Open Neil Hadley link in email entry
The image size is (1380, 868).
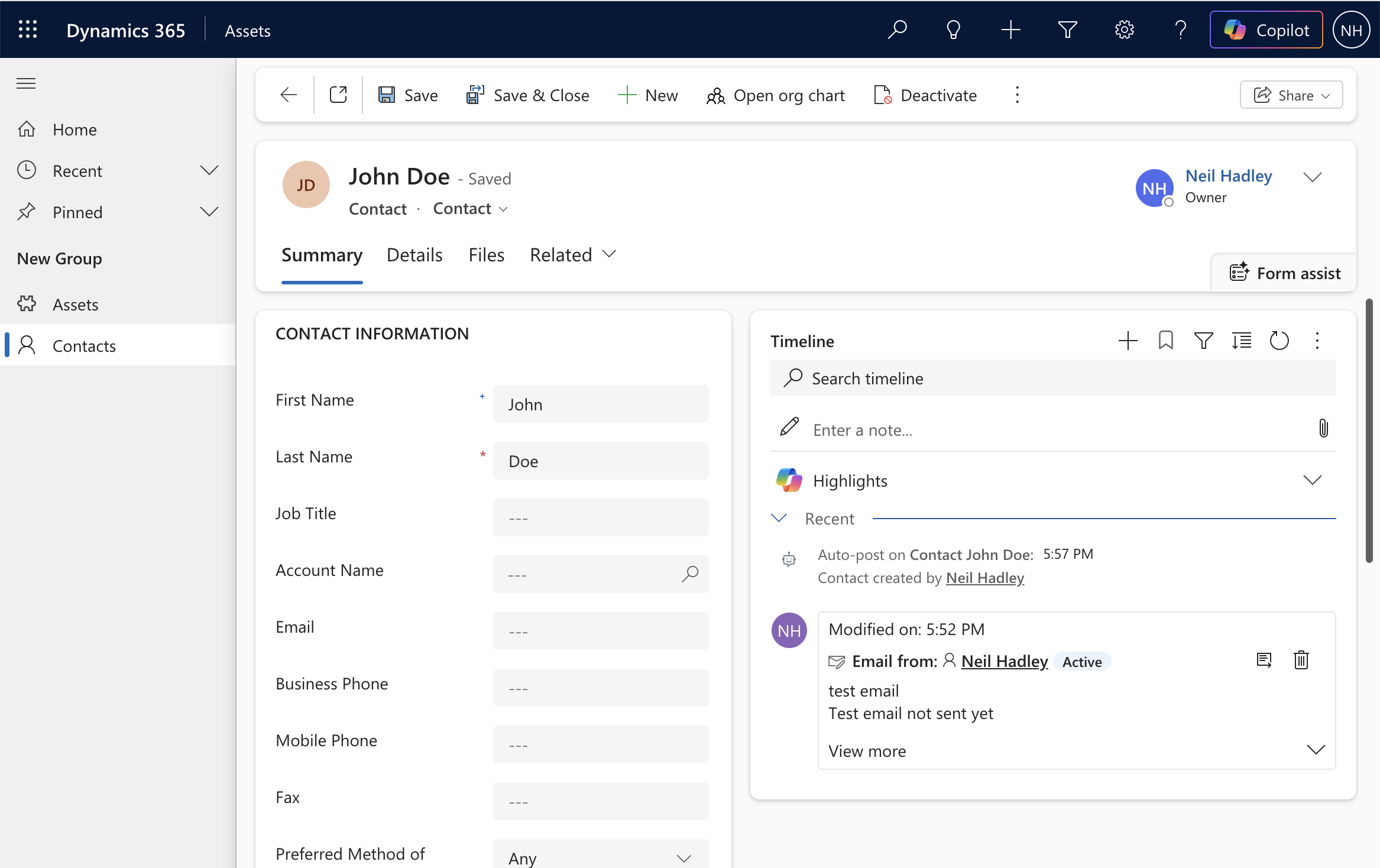click(1005, 661)
